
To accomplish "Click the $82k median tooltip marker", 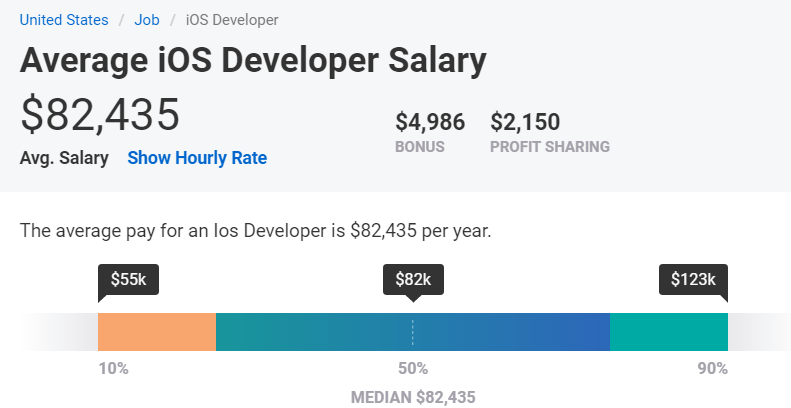I will point(413,279).
